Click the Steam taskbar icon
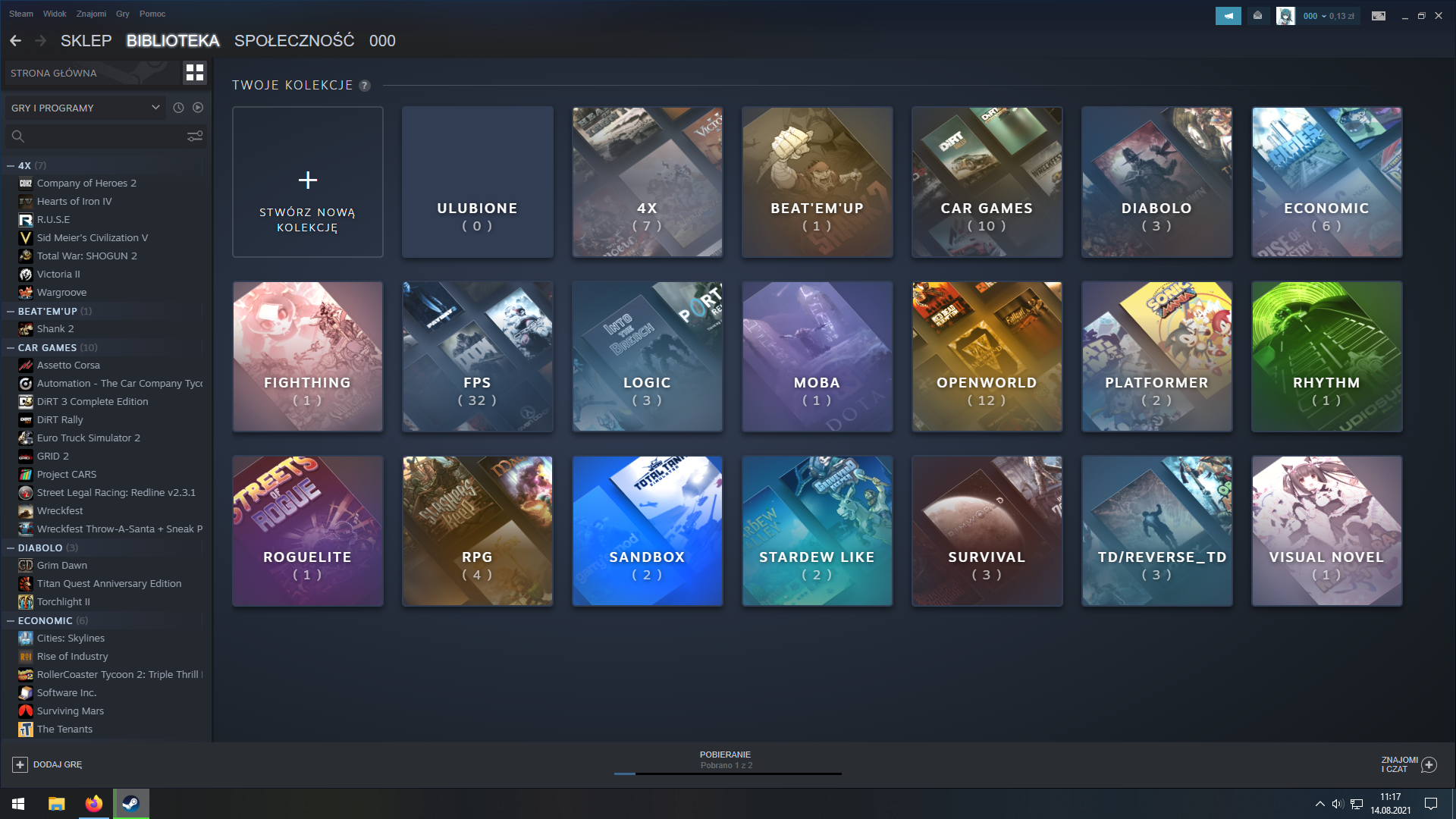This screenshot has height=819, width=1456. click(x=131, y=804)
